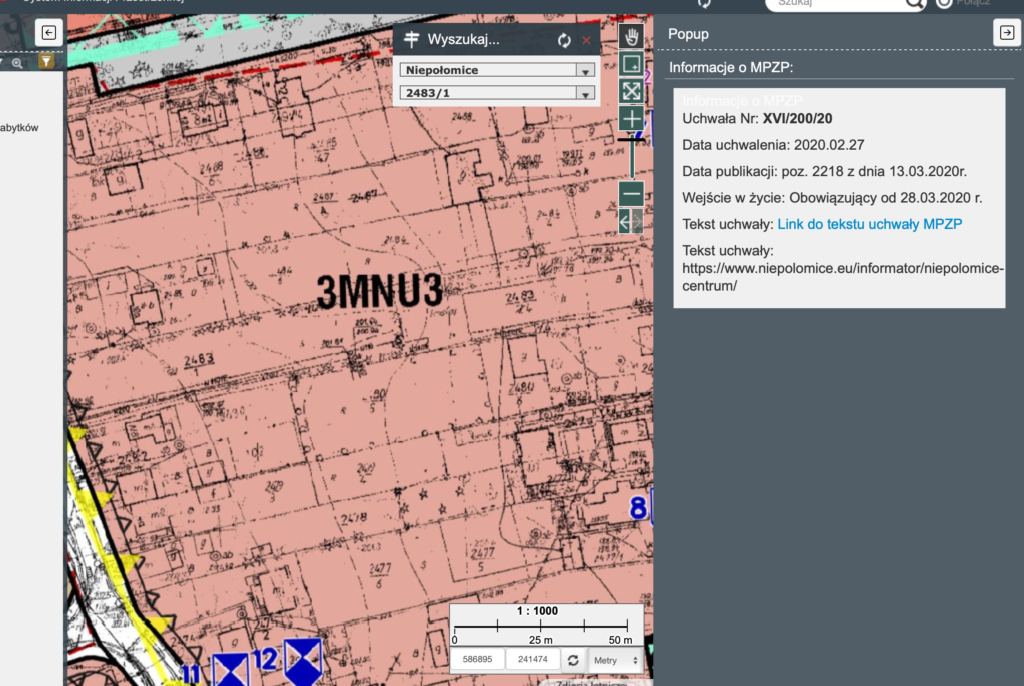
Task: Click the 241474 Y coordinate field
Action: point(533,659)
